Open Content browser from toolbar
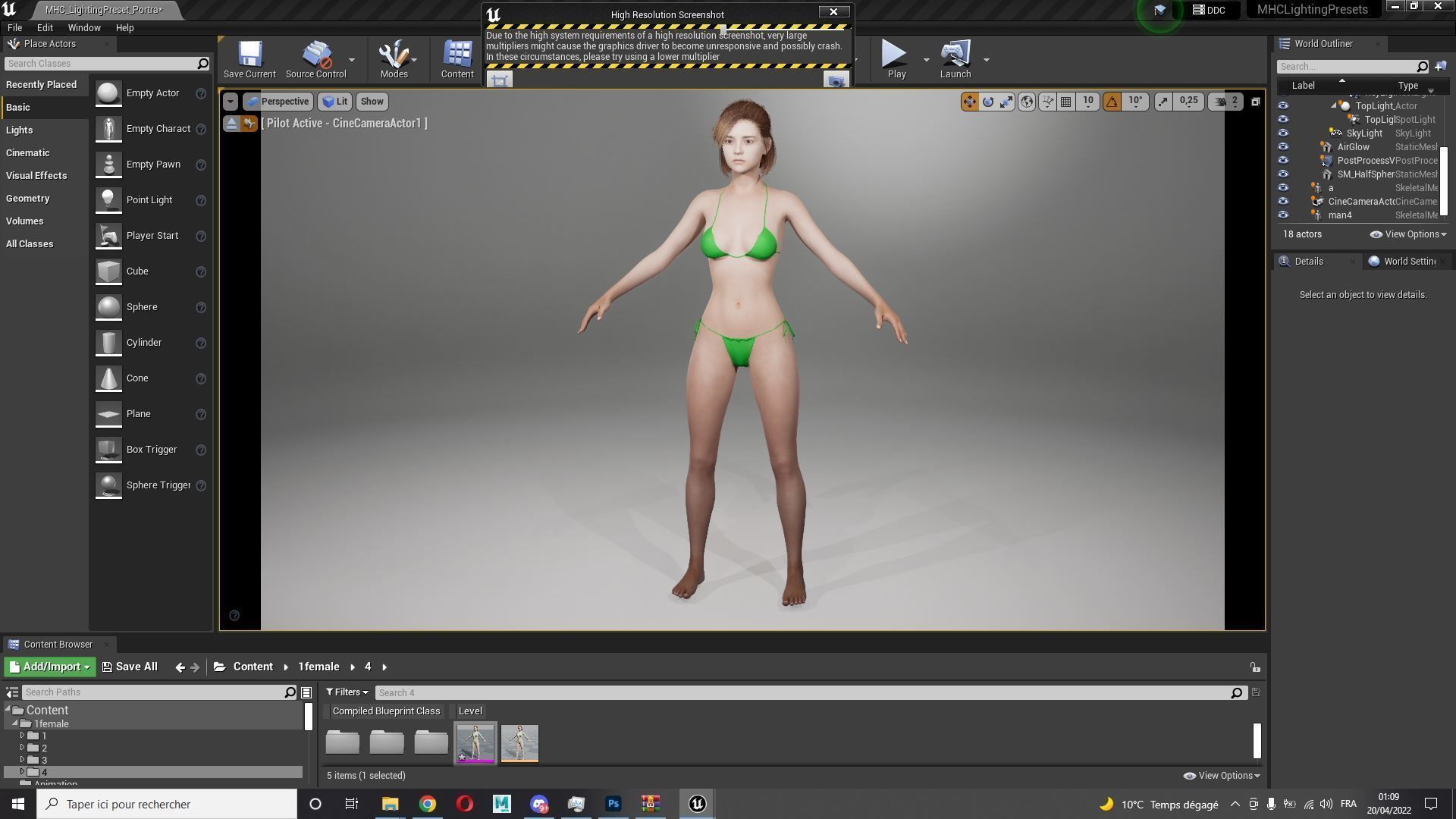The height and width of the screenshot is (819, 1456). pos(457,59)
